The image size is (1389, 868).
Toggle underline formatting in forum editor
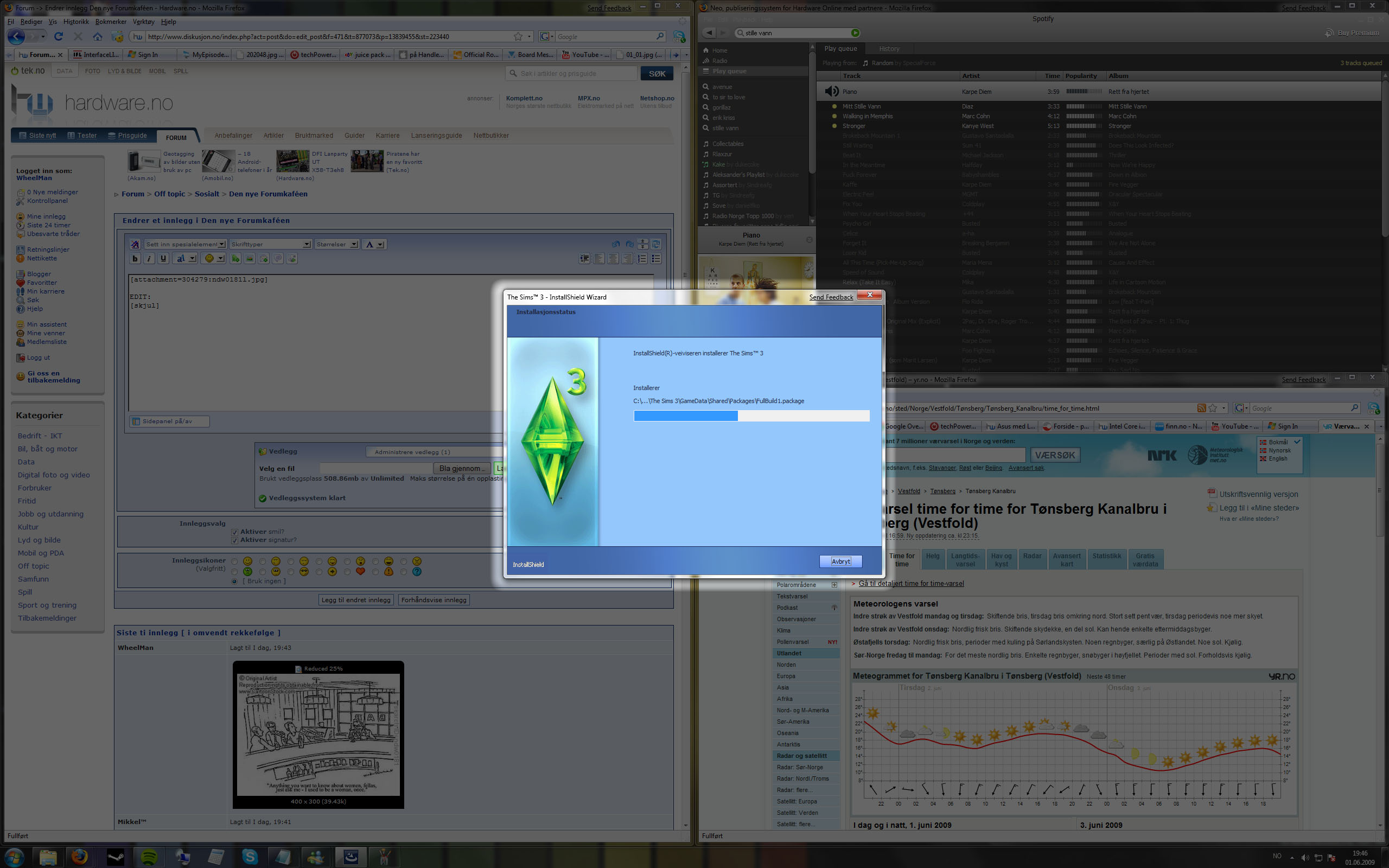coord(163,258)
